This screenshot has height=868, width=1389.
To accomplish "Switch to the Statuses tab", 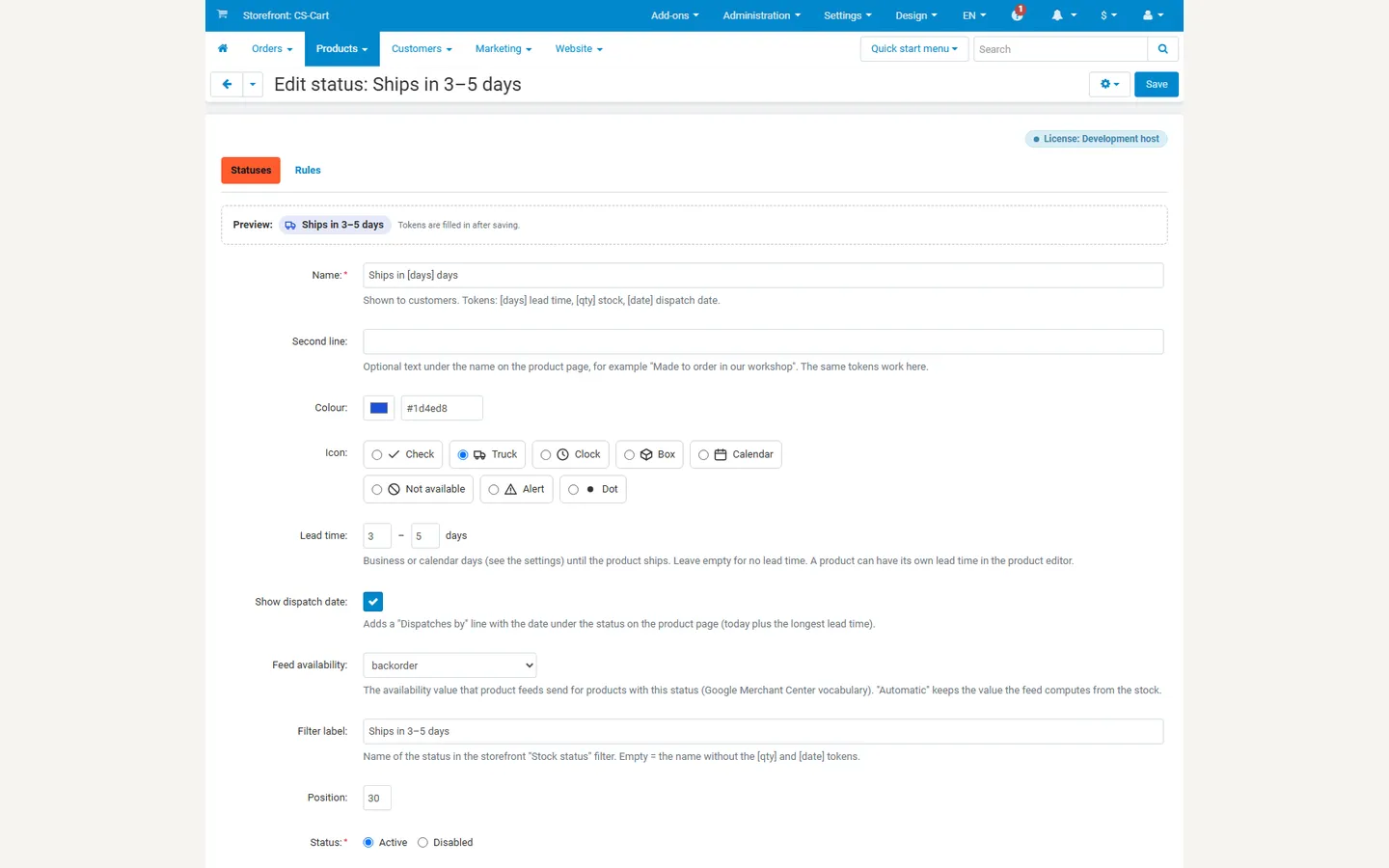I will pyautogui.click(x=251, y=171).
